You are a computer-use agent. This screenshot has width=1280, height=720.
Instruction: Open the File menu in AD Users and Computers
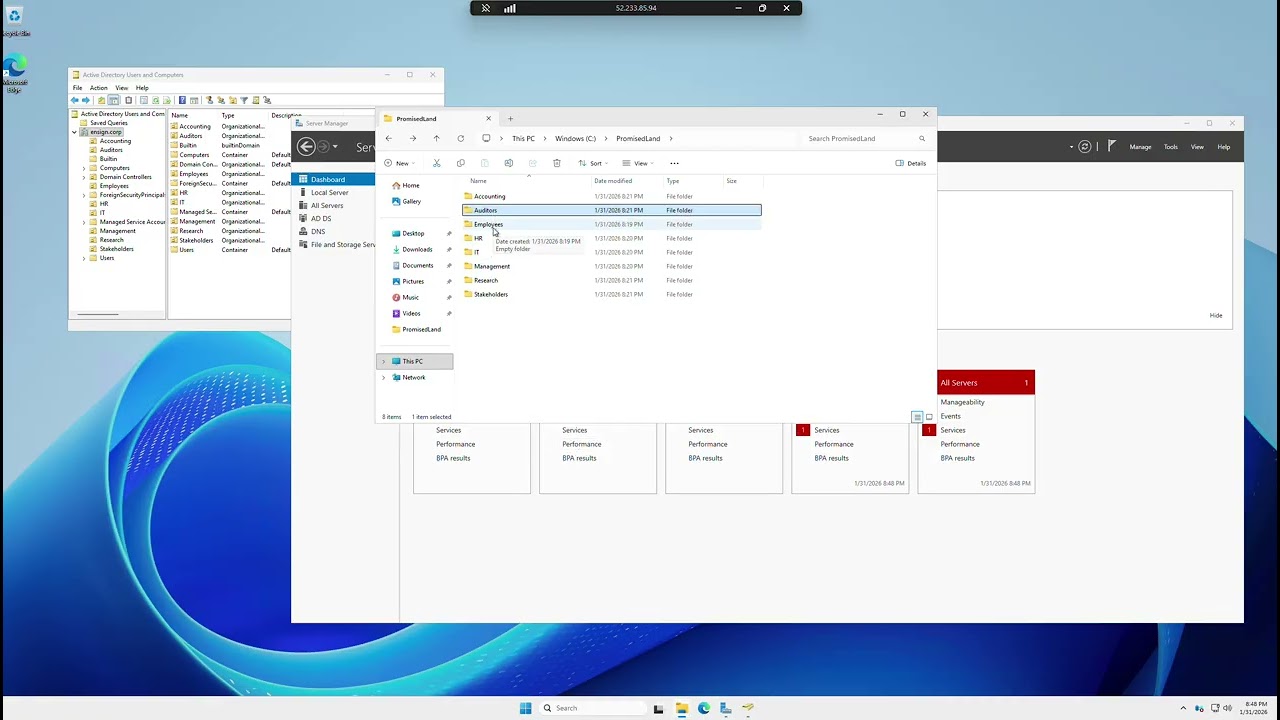coord(77,88)
